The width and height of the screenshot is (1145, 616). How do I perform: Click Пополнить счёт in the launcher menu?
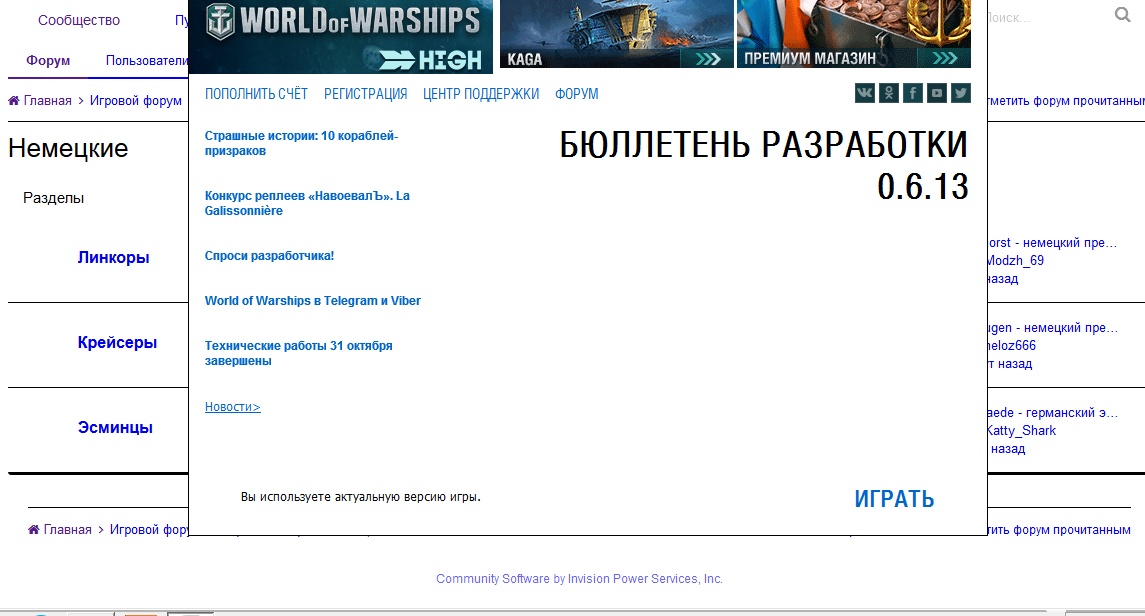(x=256, y=94)
